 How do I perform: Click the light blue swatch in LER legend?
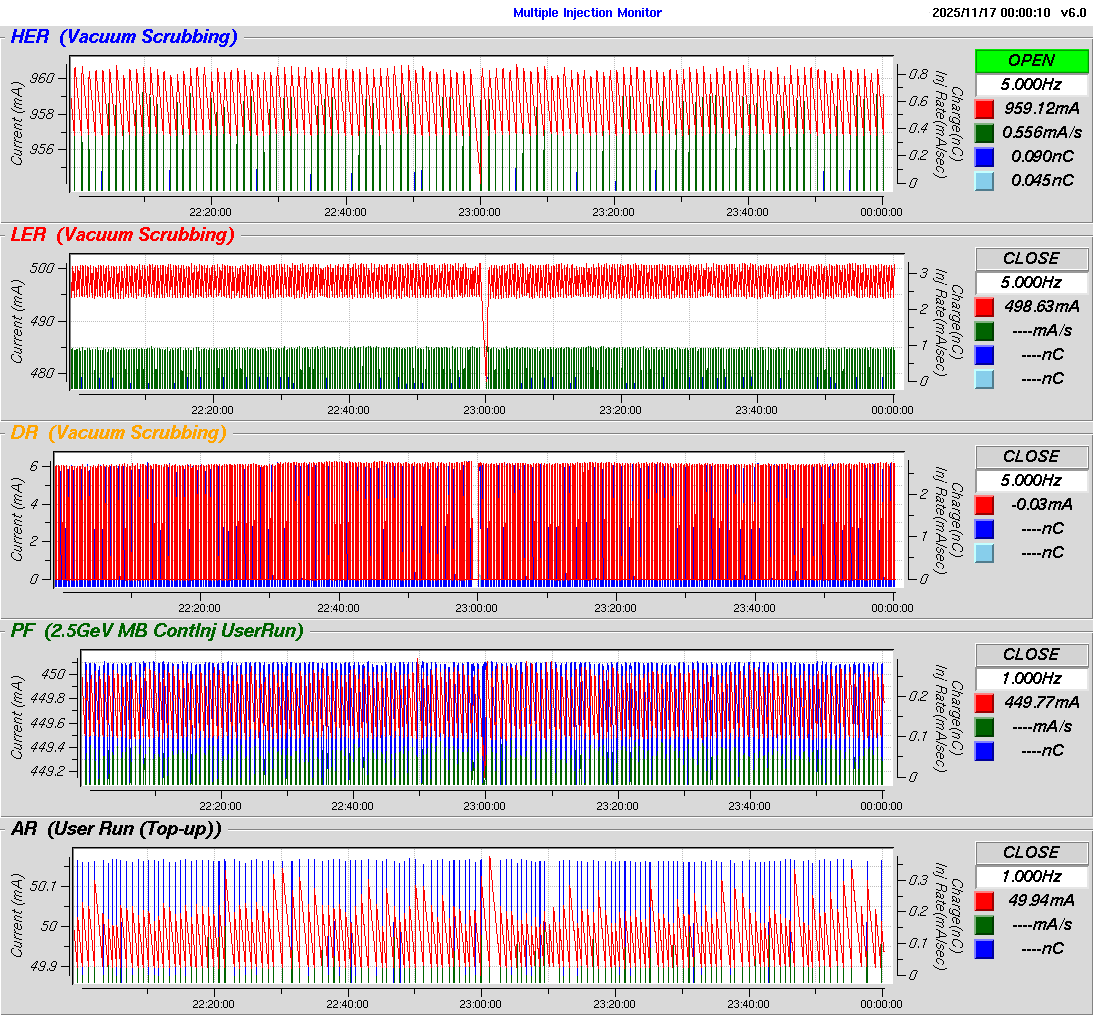(x=985, y=379)
